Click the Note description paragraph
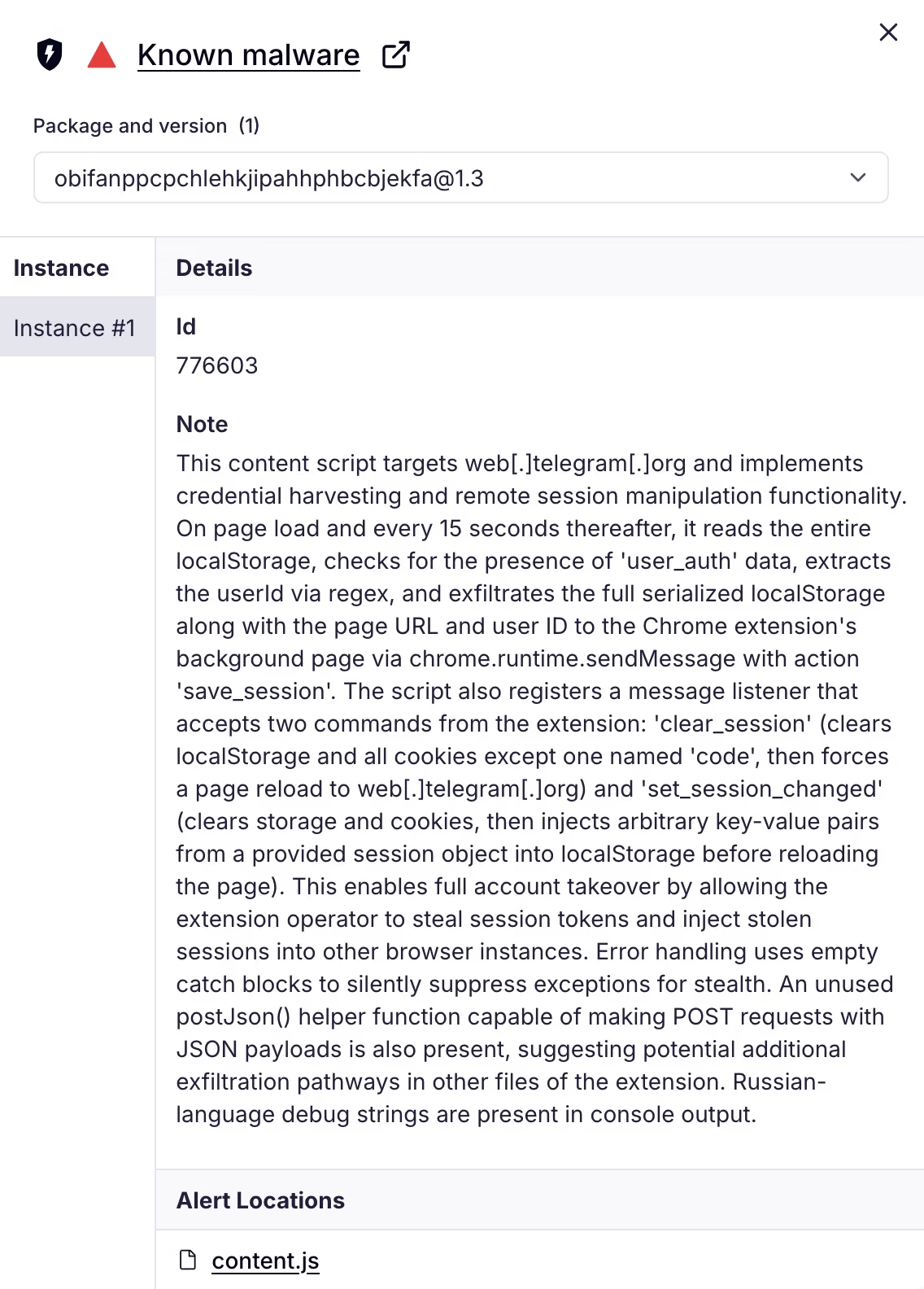This screenshot has width=924, height=1289. coord(541,789)
